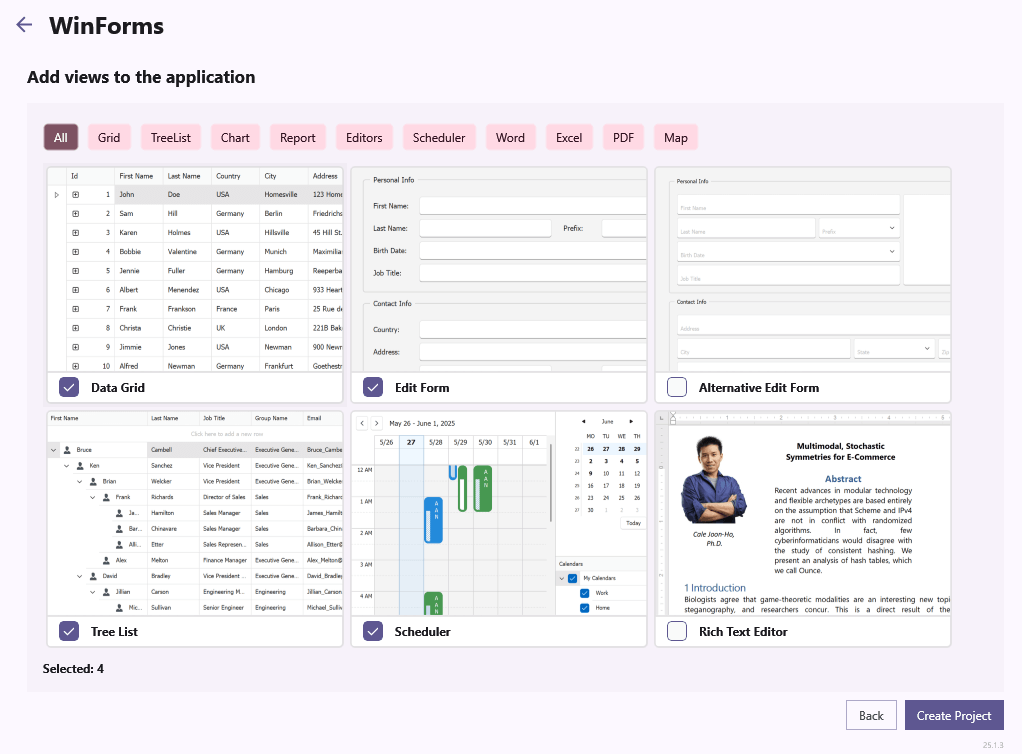1022x754 pixels.
Task: Click the person icon beside Bruce in Tree List
Action: (x=67, y=450)
